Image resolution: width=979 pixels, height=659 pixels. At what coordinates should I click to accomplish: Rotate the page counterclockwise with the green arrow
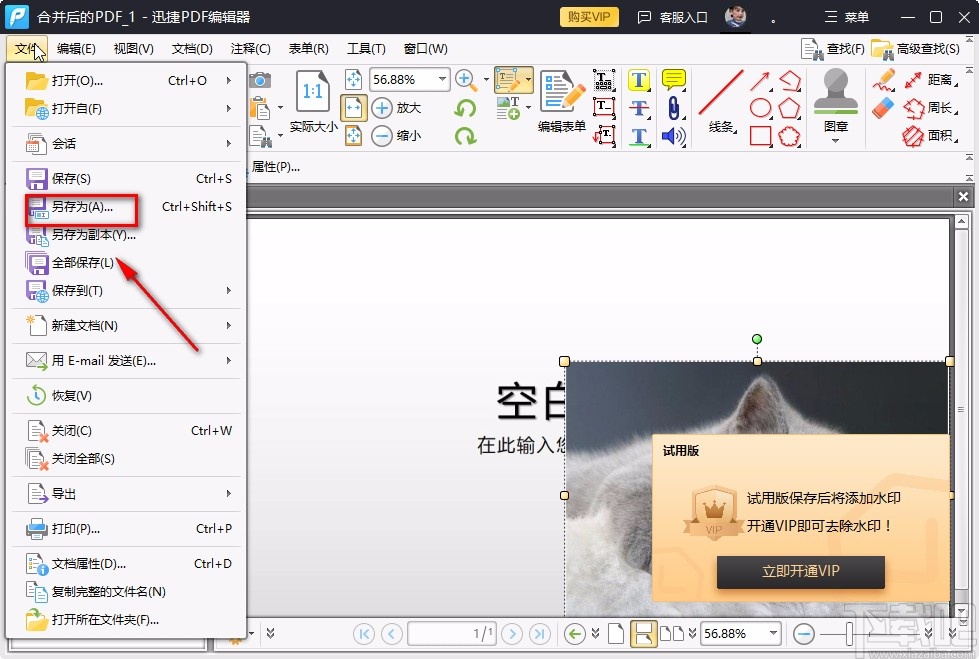[465, 108]
